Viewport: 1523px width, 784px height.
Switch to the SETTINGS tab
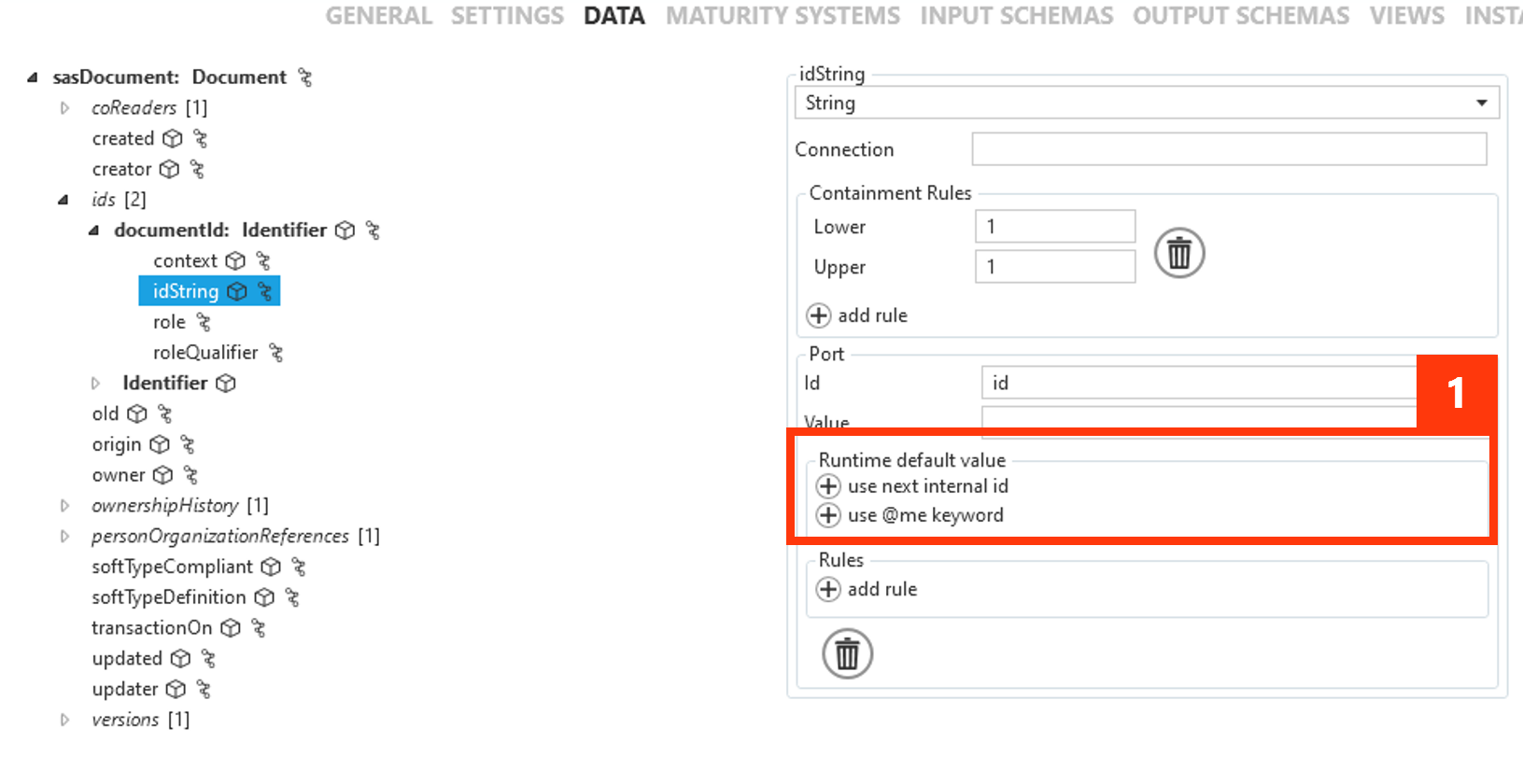coord(507,16)
